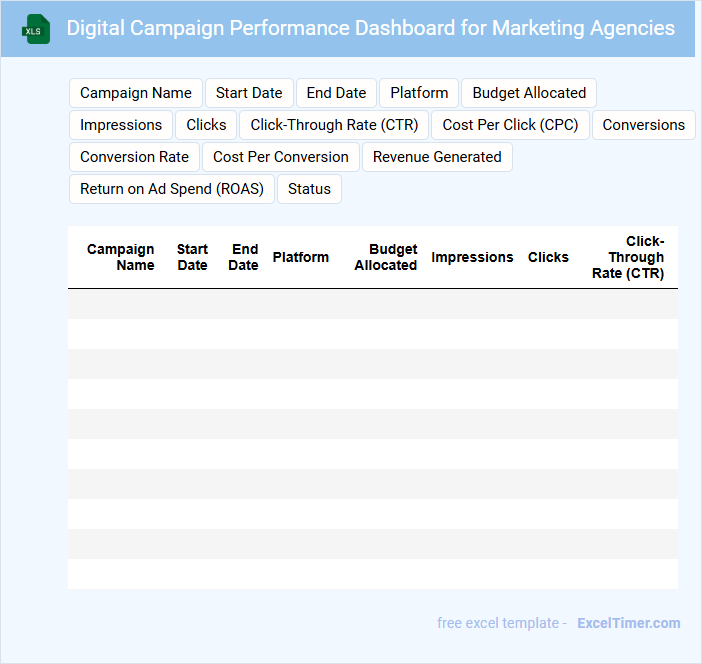Screen dimensions: 702x664
Task: Click the Cost Per Click (CPC) tag
Action: tap(510, 125)
